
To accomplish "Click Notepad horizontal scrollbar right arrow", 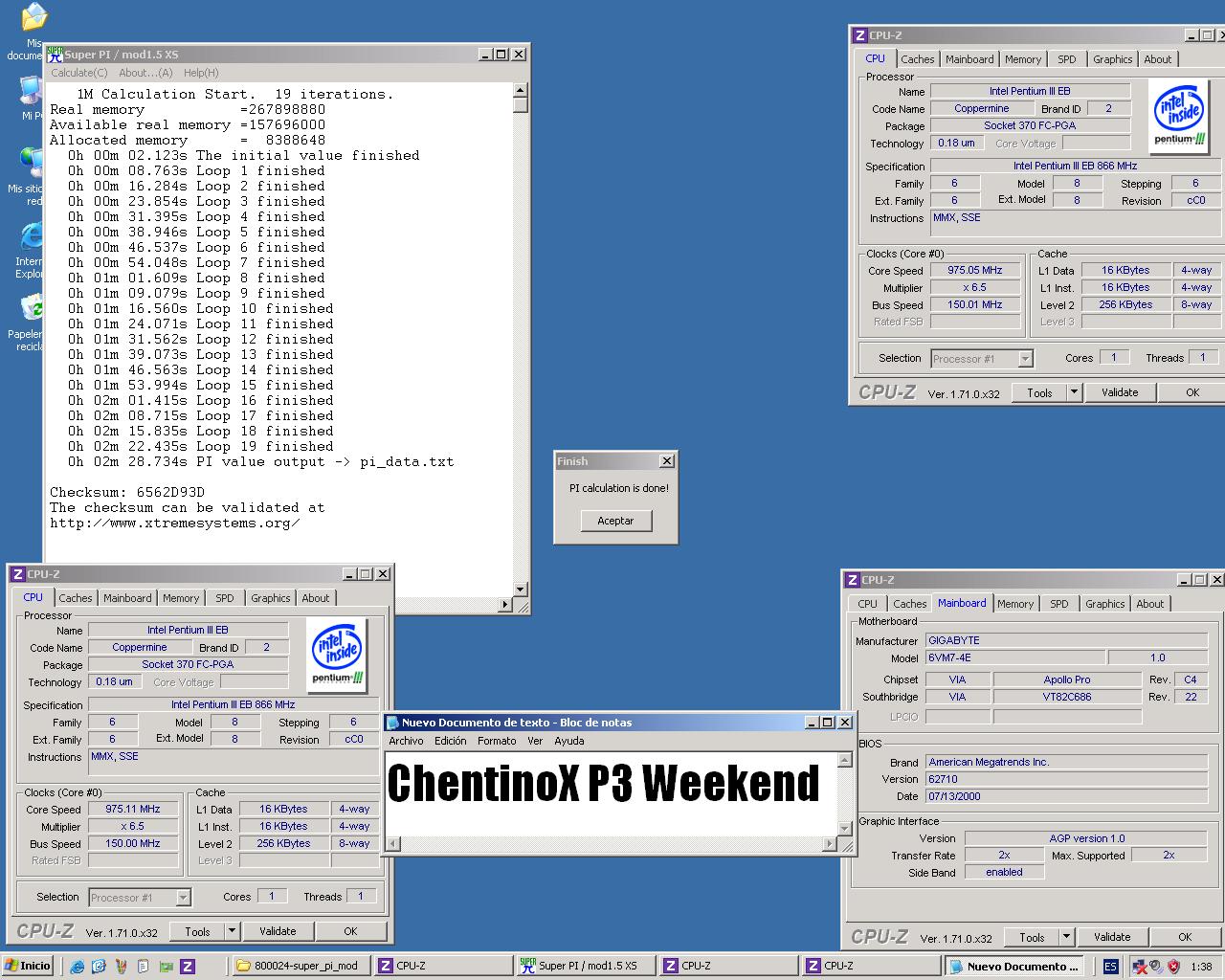I will (830, 844).
